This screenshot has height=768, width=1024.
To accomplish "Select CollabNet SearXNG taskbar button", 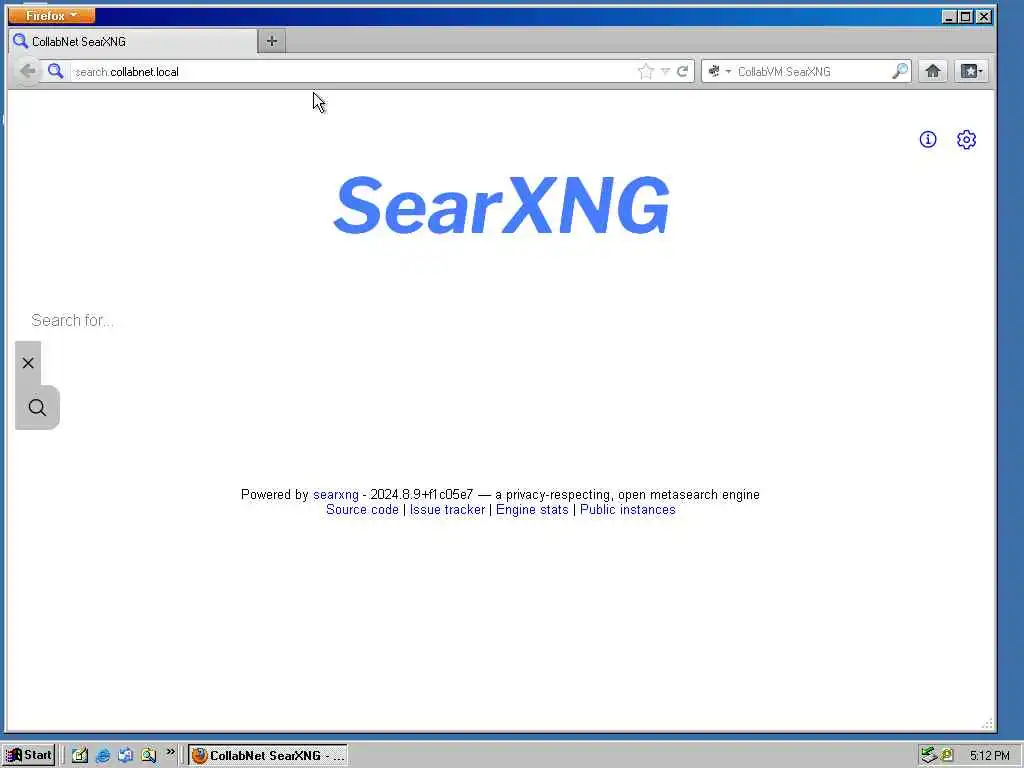I will (x=268, y=756).
